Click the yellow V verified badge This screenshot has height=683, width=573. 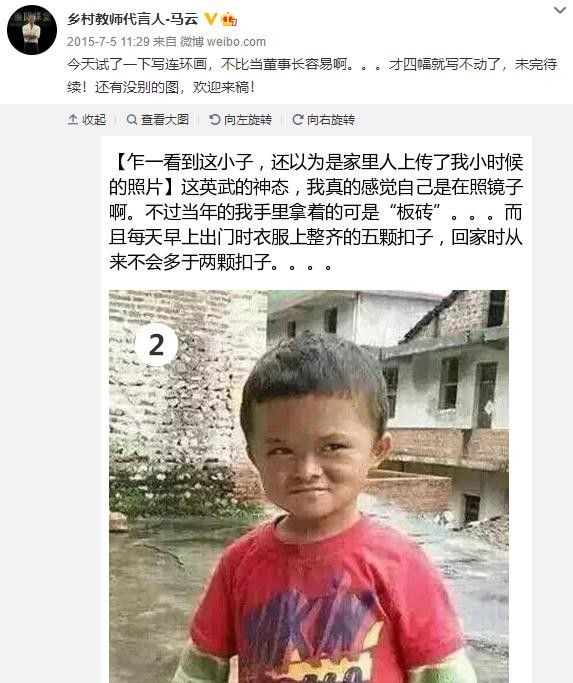point(210,19)
